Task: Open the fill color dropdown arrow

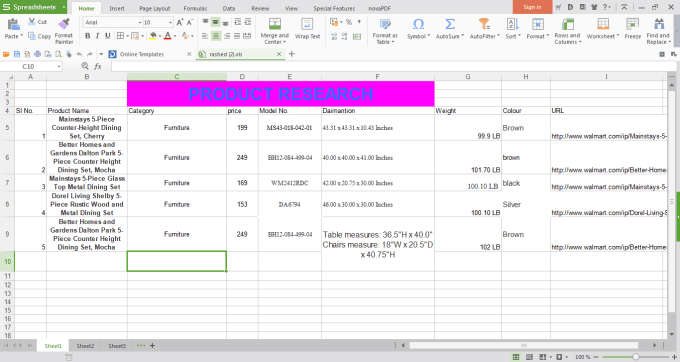Action: tap(160, 36)
